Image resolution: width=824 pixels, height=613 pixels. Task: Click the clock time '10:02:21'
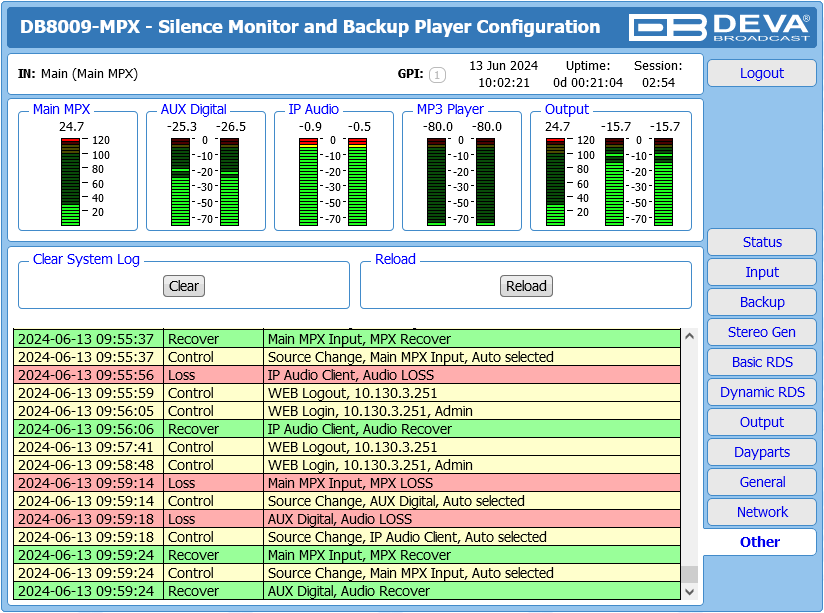pyautogui.click(x=503, y=83)
